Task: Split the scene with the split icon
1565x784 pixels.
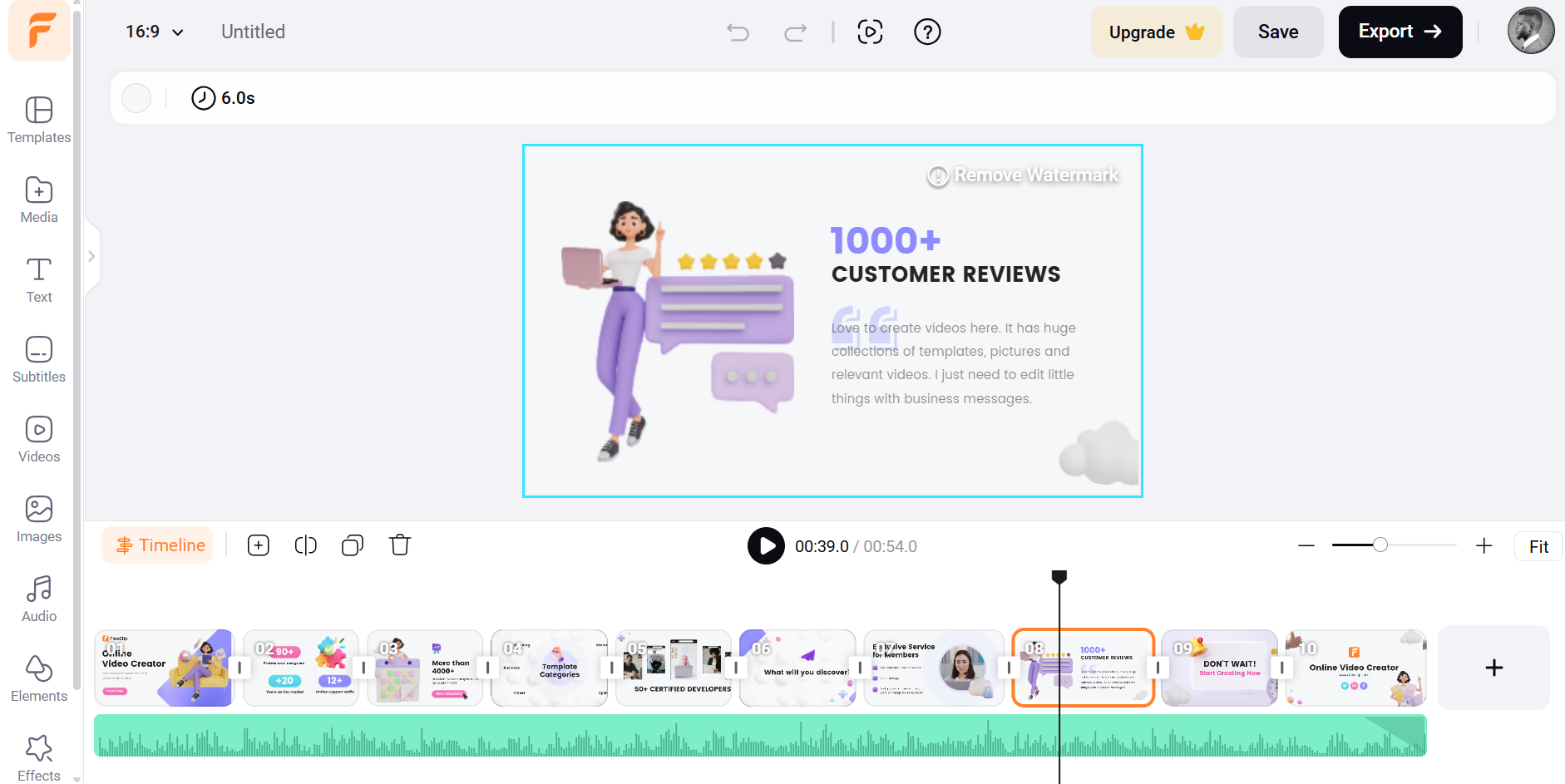Action: (305, 545)
